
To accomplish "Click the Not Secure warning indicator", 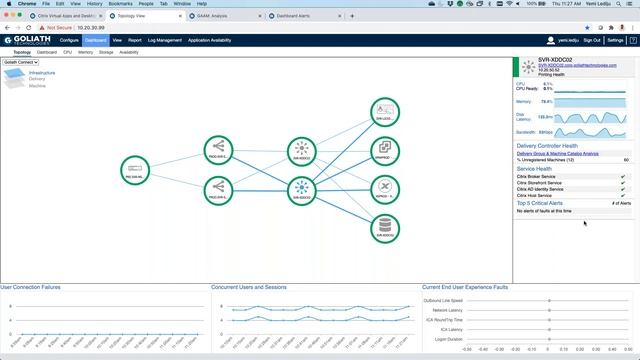I will tap(56, 28).
